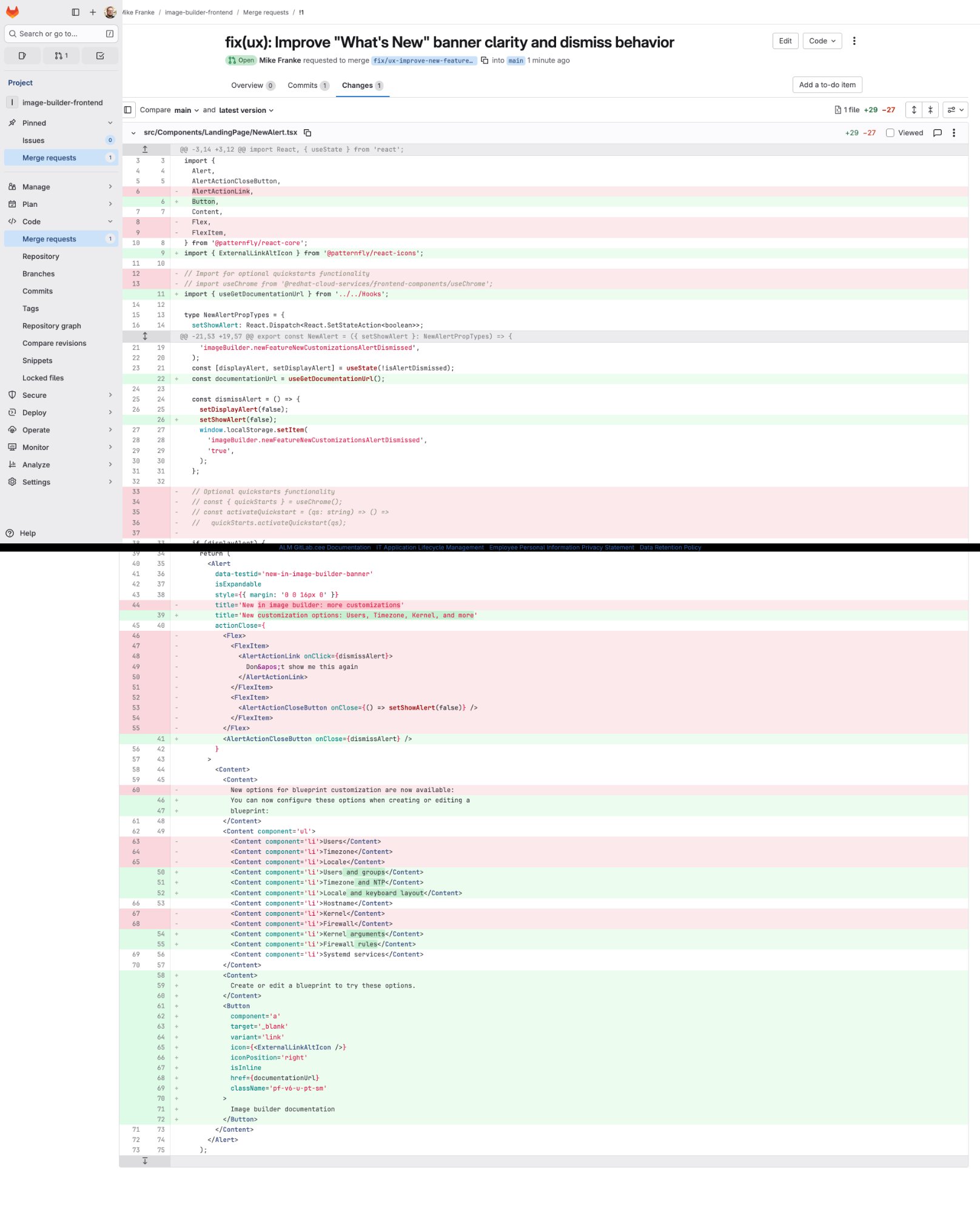
Task: Click the GitLab fox logo
Action: [12, 12]
